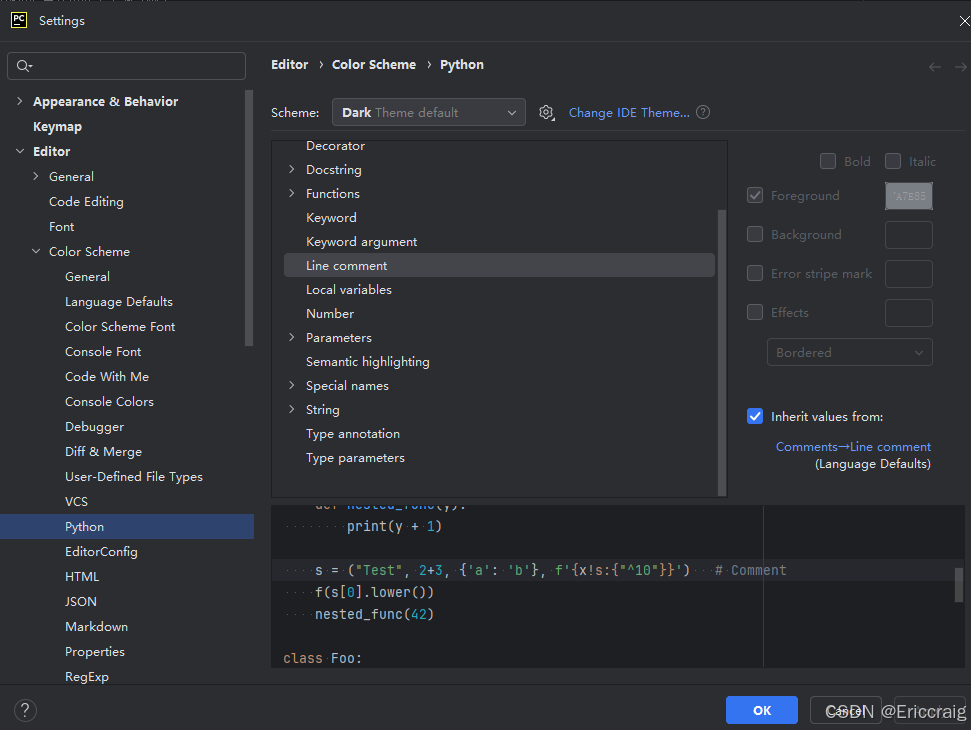This screenshot has height=730, width=971.
Task: Enable the Bold checkbox
Action: [827, 161]
